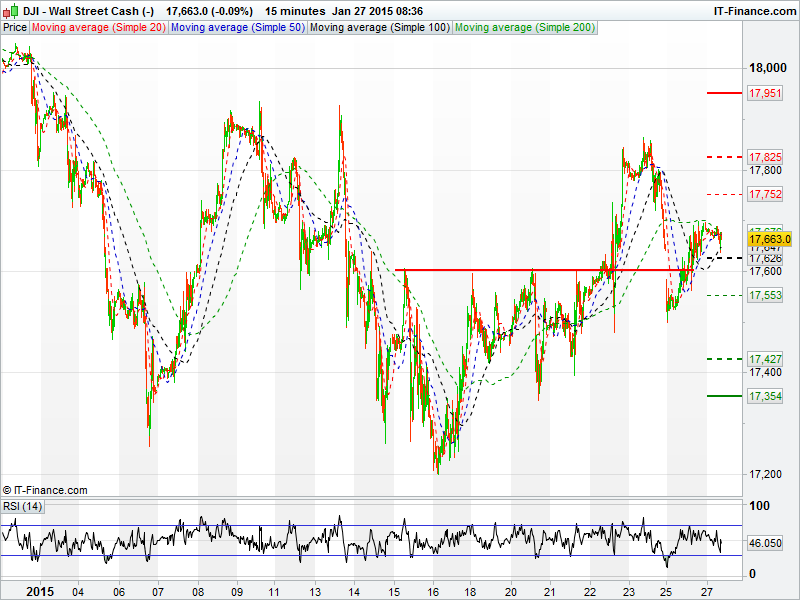Viewport: 800px width, 600px height.
Task: Click the red 17,752 price level tag
Action: click(x=765, y=194)
